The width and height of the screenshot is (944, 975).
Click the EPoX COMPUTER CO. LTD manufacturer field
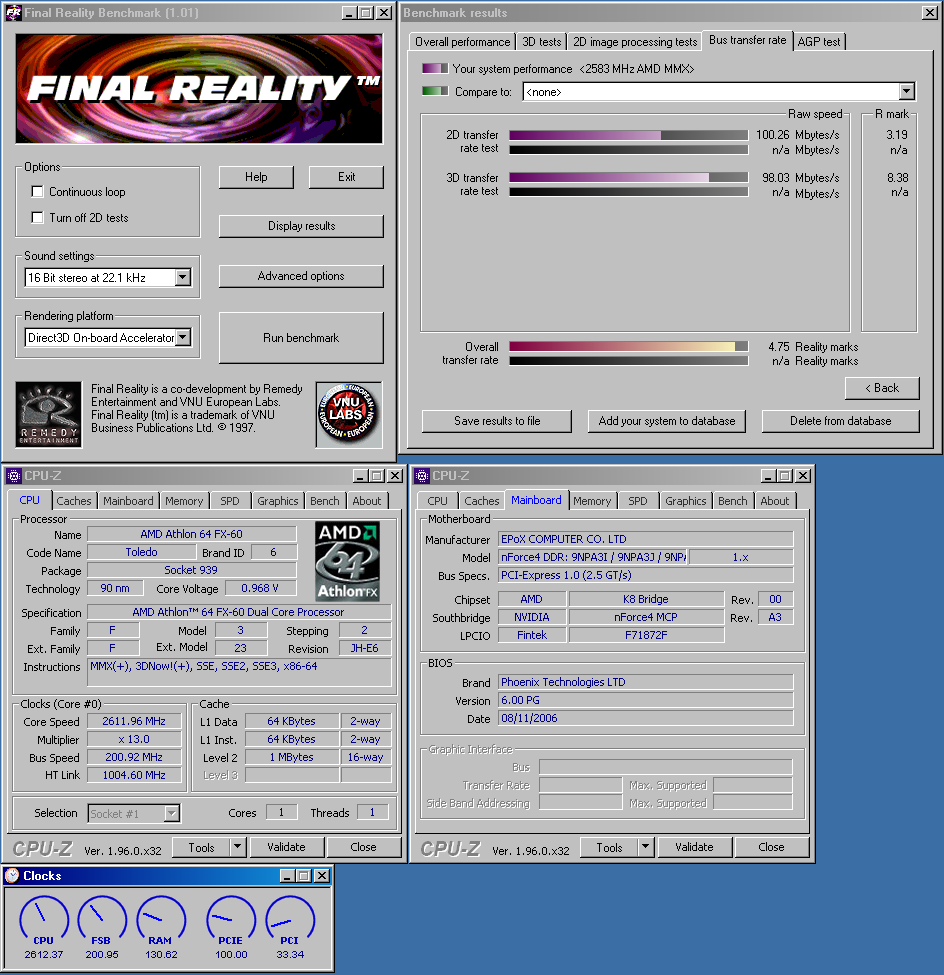pyautogui.click(x=646, y=539)
